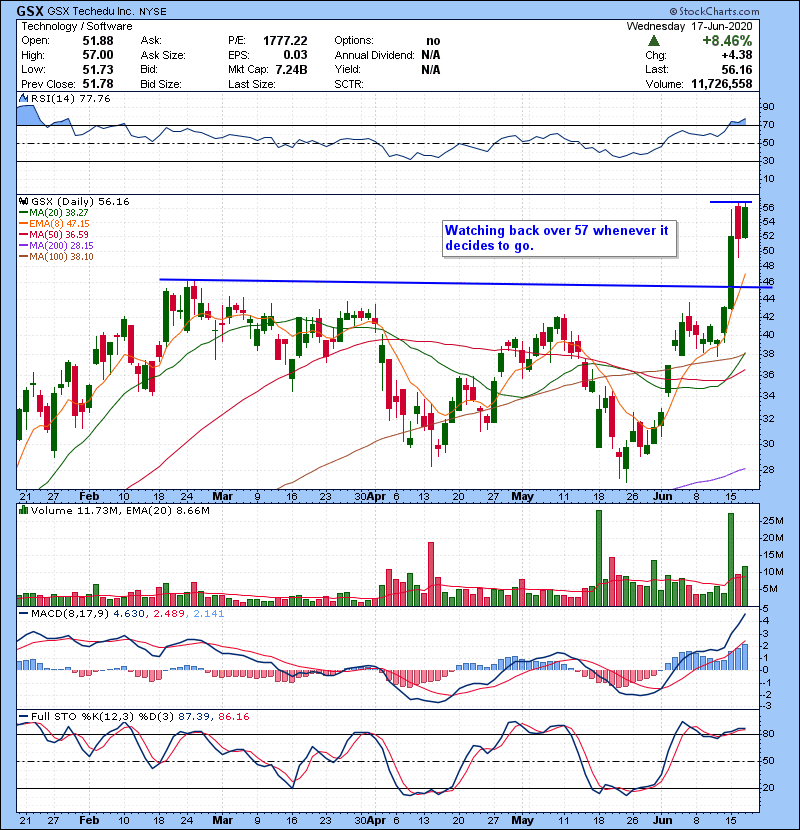Click the MA(100) 38.10 legend entry
Screen dimensions: 800x830
point(56,257)
